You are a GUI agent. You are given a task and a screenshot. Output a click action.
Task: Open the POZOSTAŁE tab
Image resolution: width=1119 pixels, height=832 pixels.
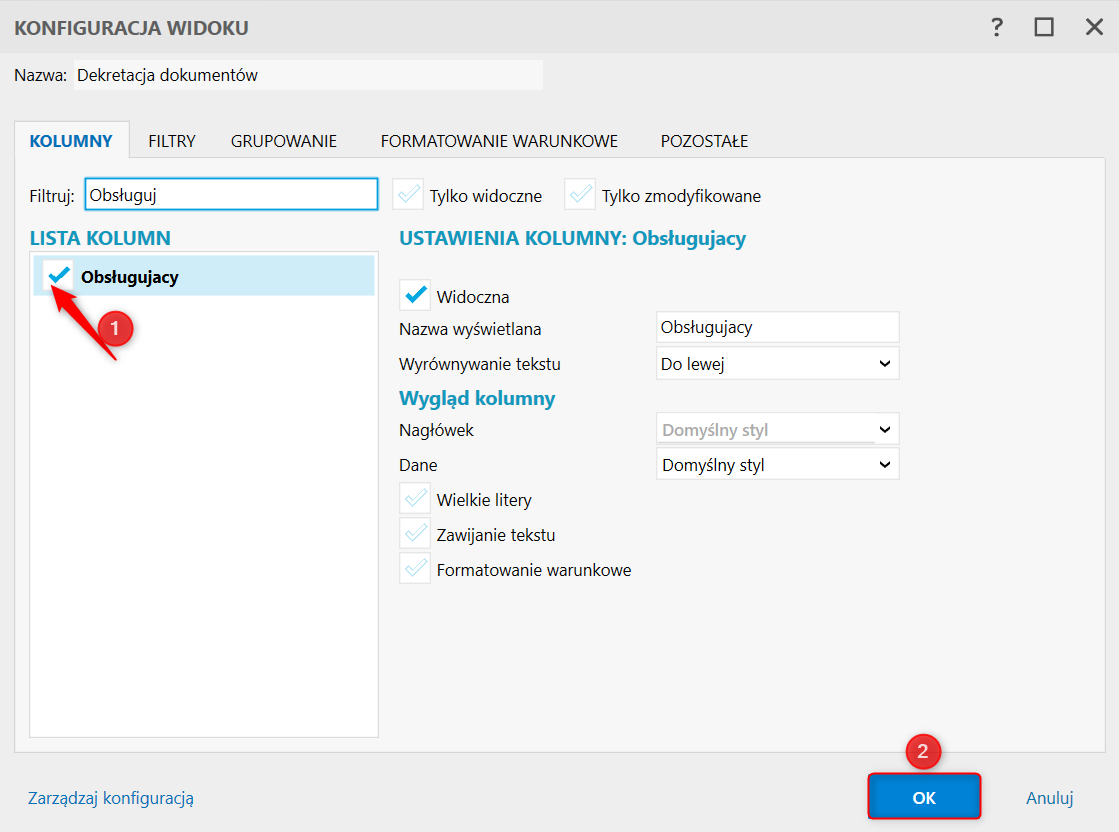point(704,141)
